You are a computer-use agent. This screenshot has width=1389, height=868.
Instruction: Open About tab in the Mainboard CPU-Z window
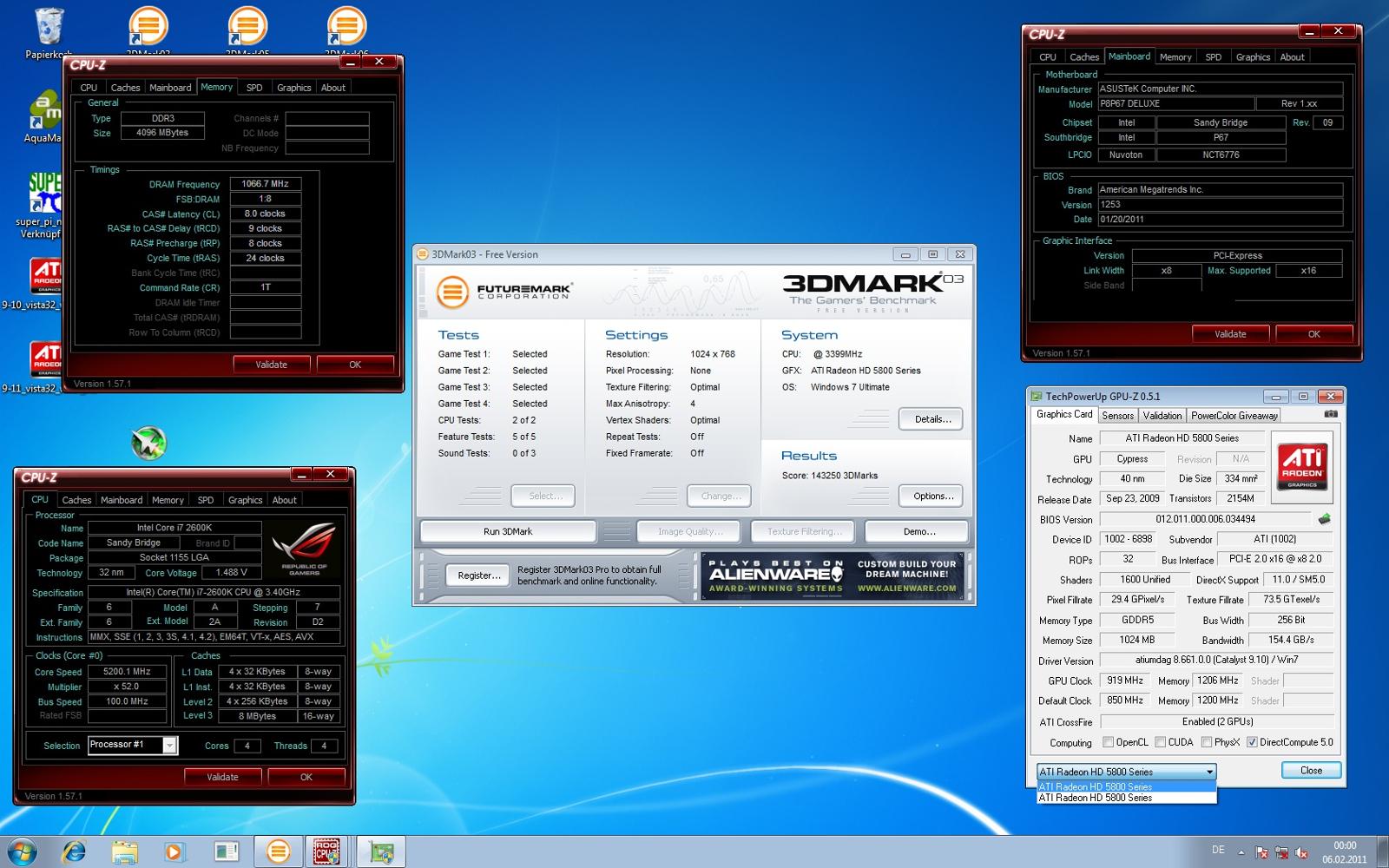click(1292, 57)
